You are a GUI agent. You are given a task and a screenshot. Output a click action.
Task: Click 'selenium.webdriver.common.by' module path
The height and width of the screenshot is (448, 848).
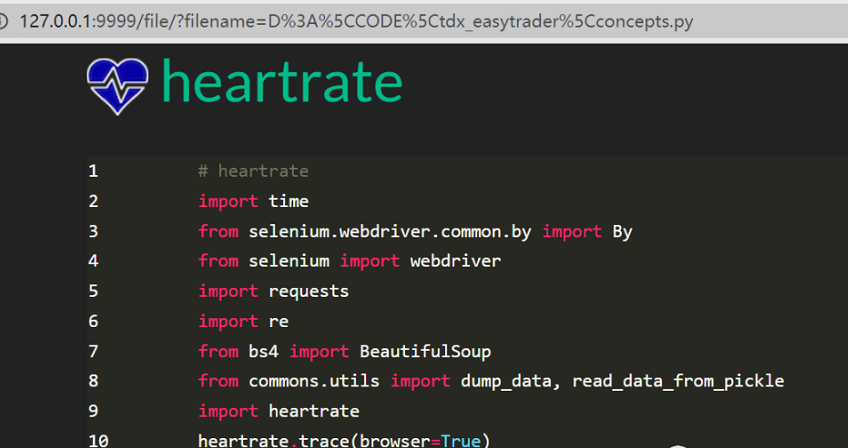pyautogui.click(x=390, y=232)
